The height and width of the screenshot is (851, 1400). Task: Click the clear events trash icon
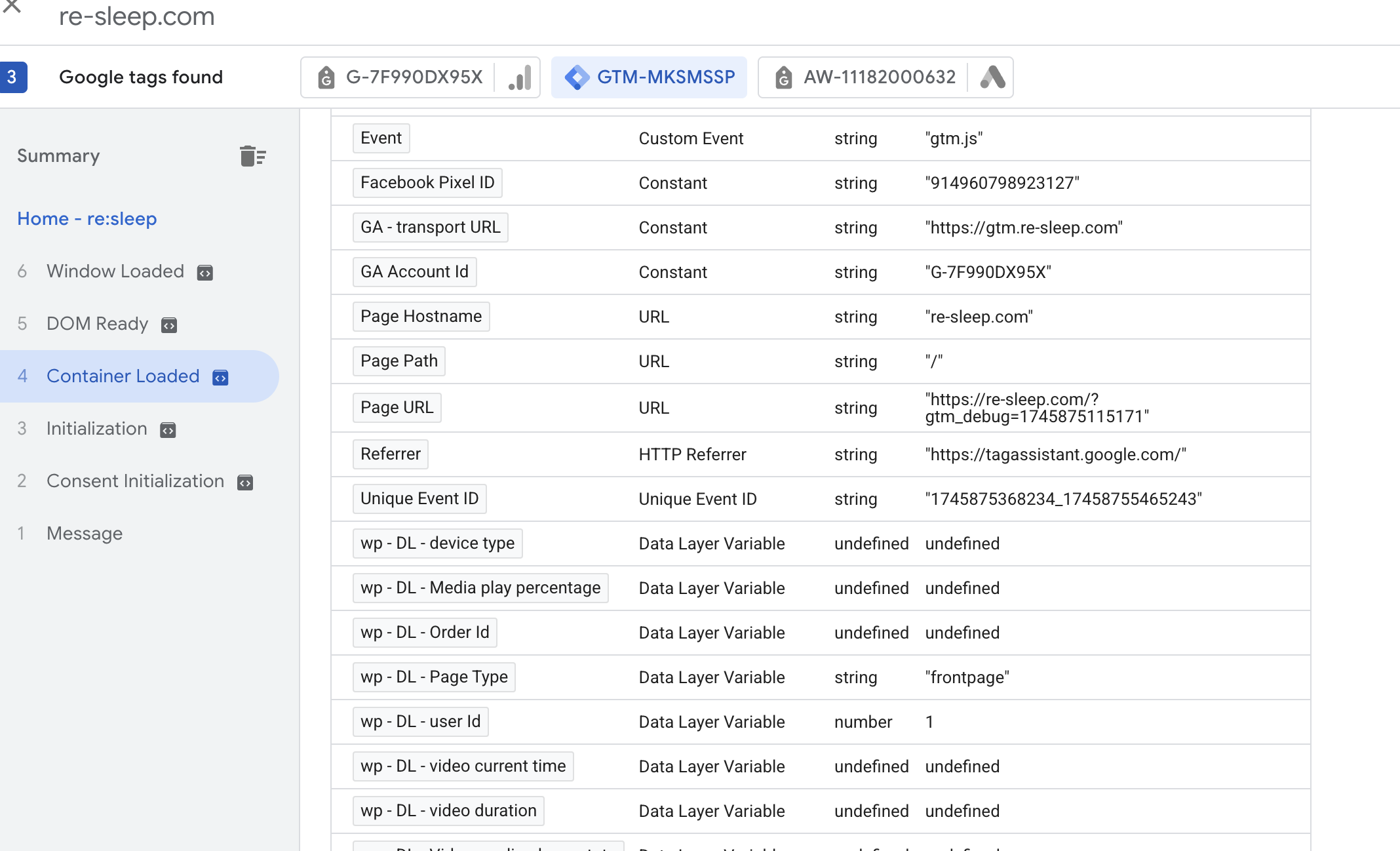[x=252, y=156]
